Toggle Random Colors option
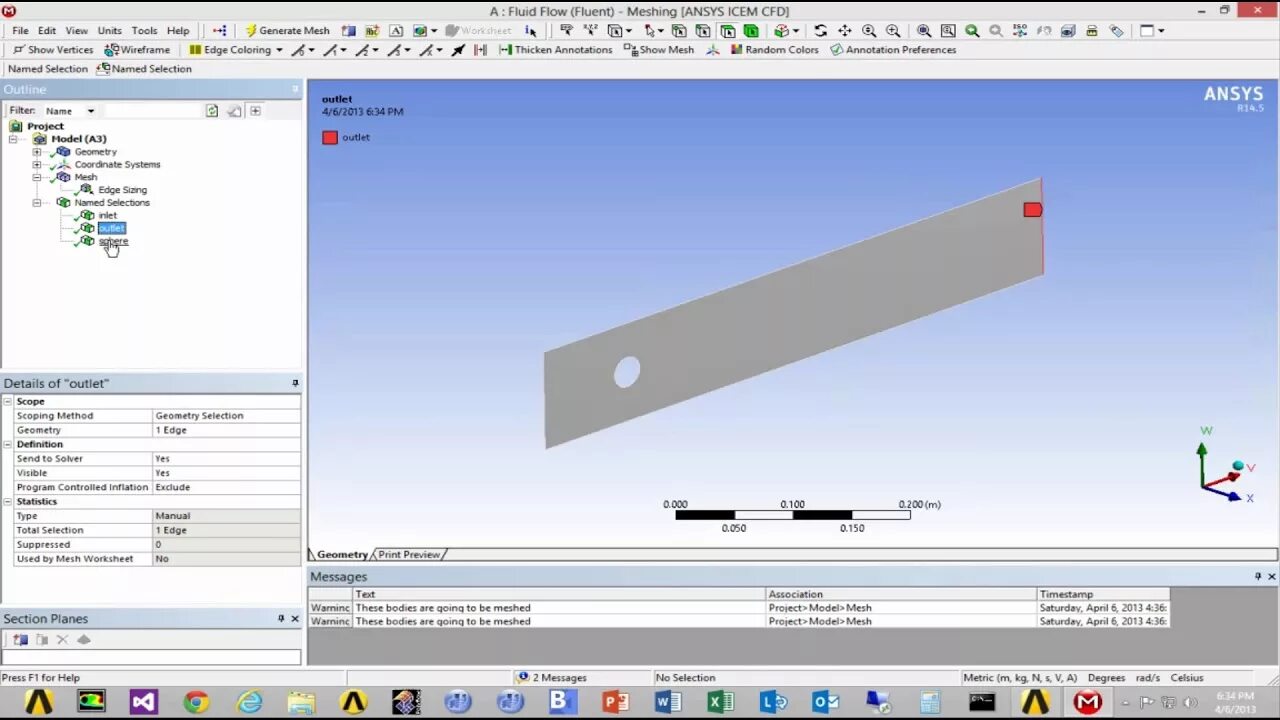 [x=774, y=49]
